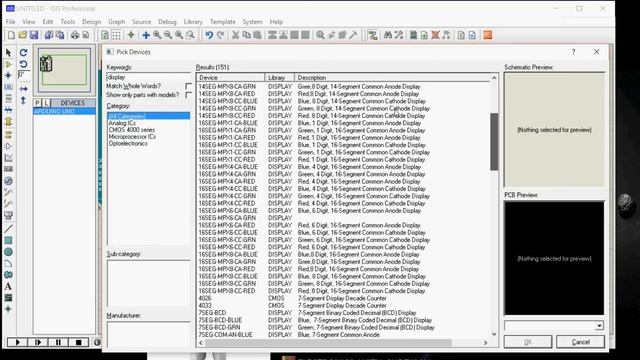This screenshot has height=360, width=640.
Task: Toggle the Wire Autorouter icon
Action: pos(372,35)
